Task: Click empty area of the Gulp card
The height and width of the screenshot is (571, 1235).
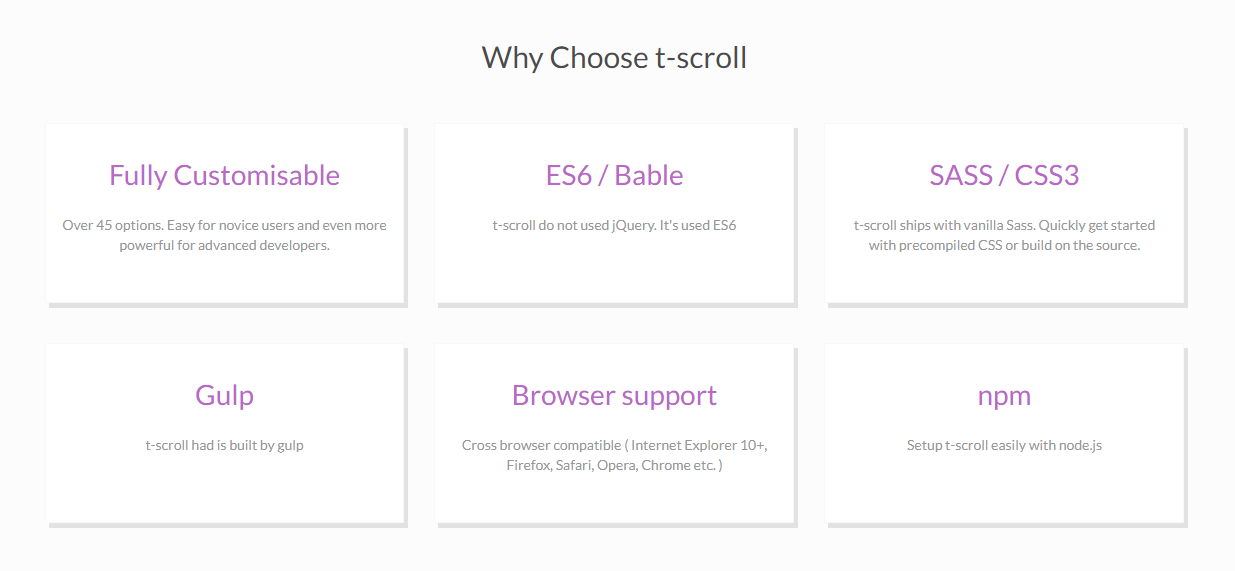Action: click(224, 490)
